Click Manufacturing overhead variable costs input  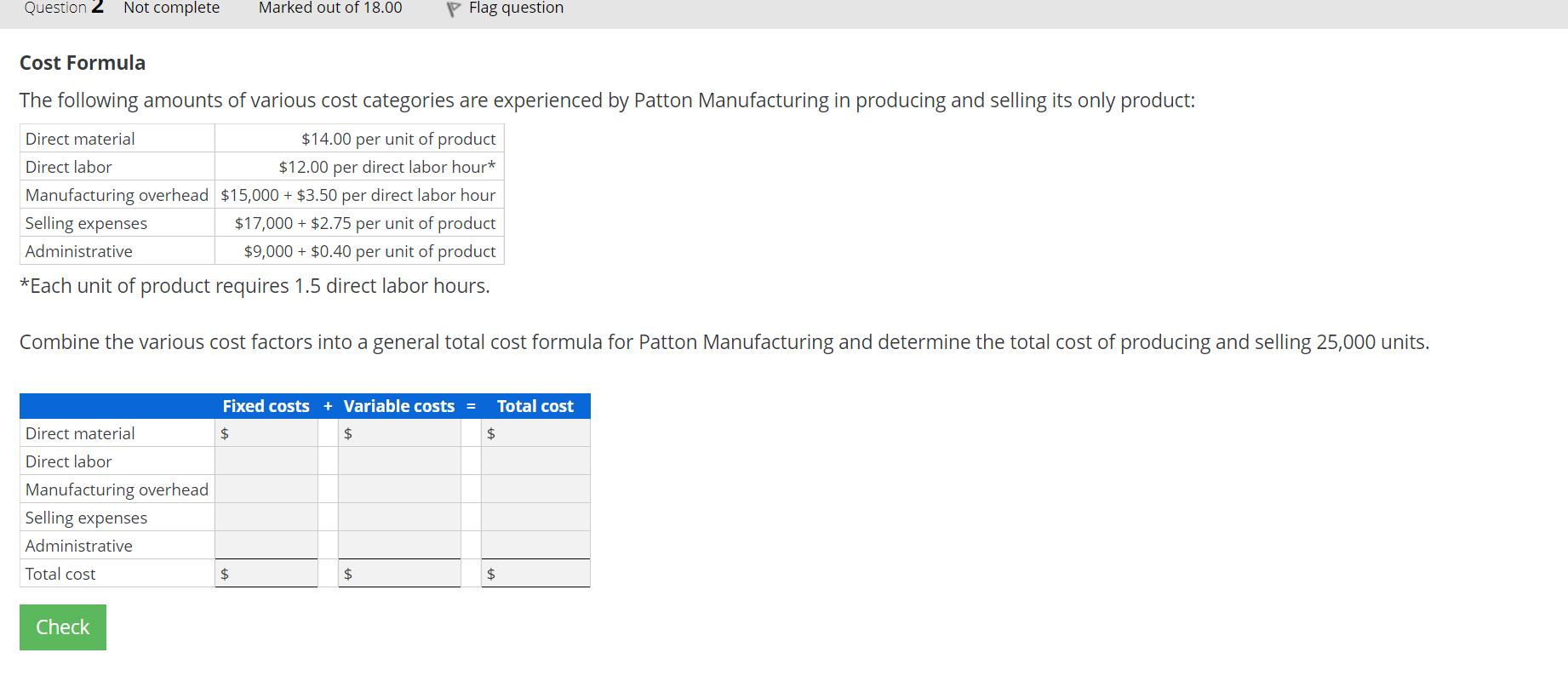(x=399, y=489)
